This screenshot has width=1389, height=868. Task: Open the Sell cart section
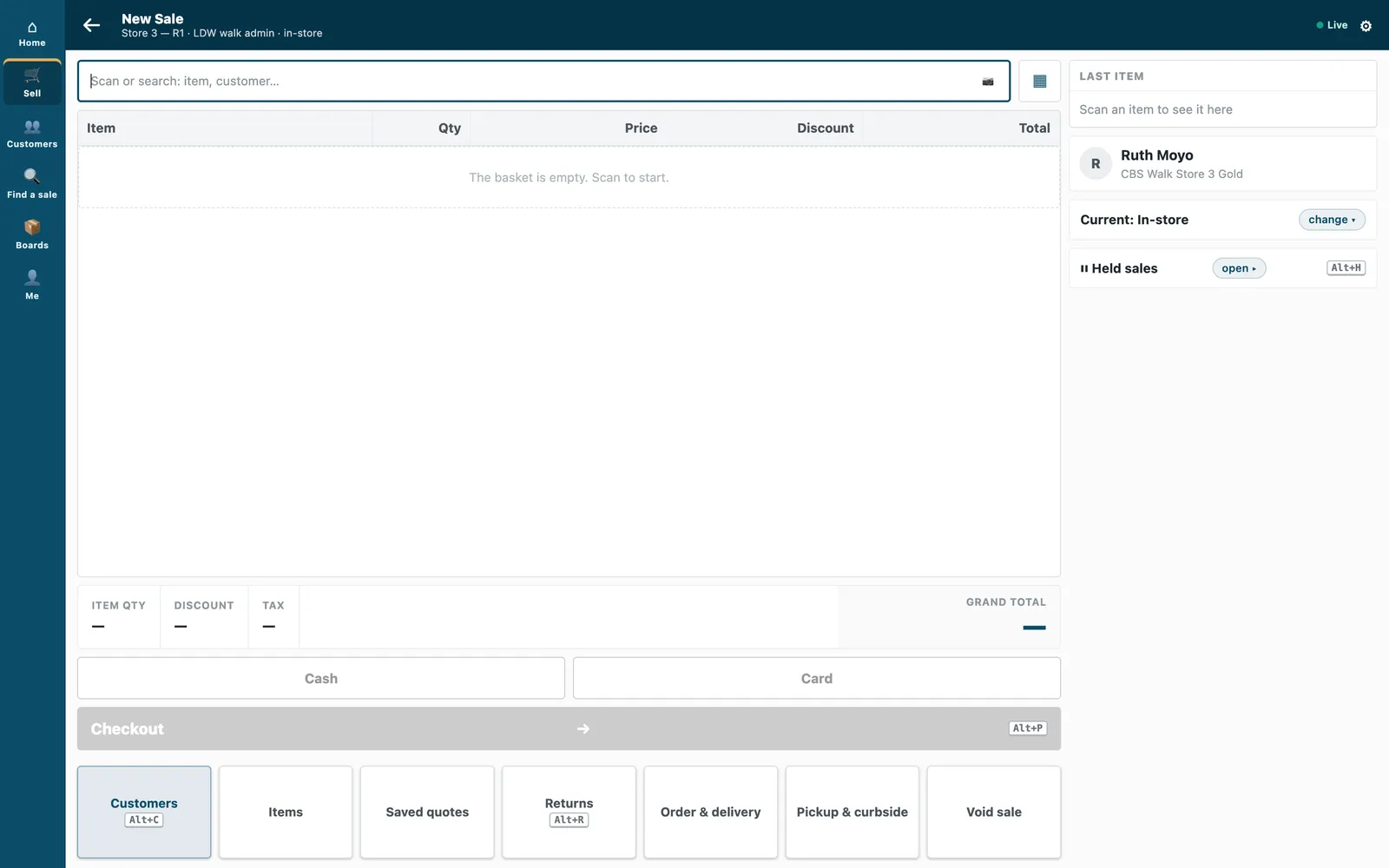coord(32,82)
